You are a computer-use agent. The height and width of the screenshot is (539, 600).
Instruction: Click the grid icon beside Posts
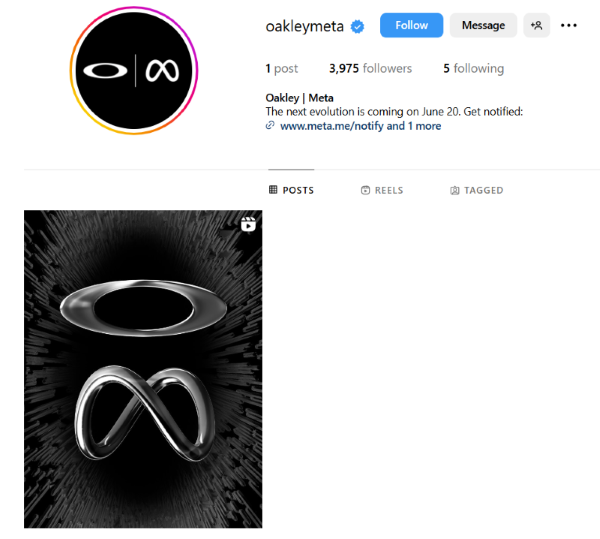click(273, 190)
